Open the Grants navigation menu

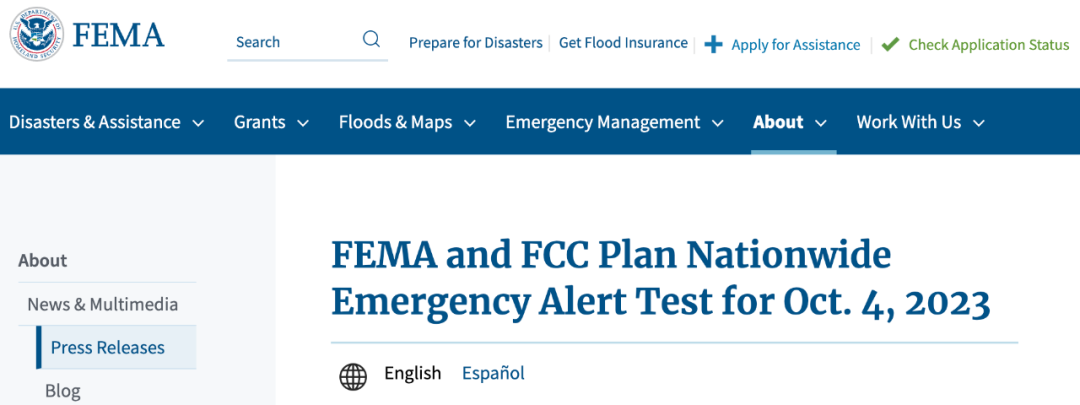[x=259, y=122]
